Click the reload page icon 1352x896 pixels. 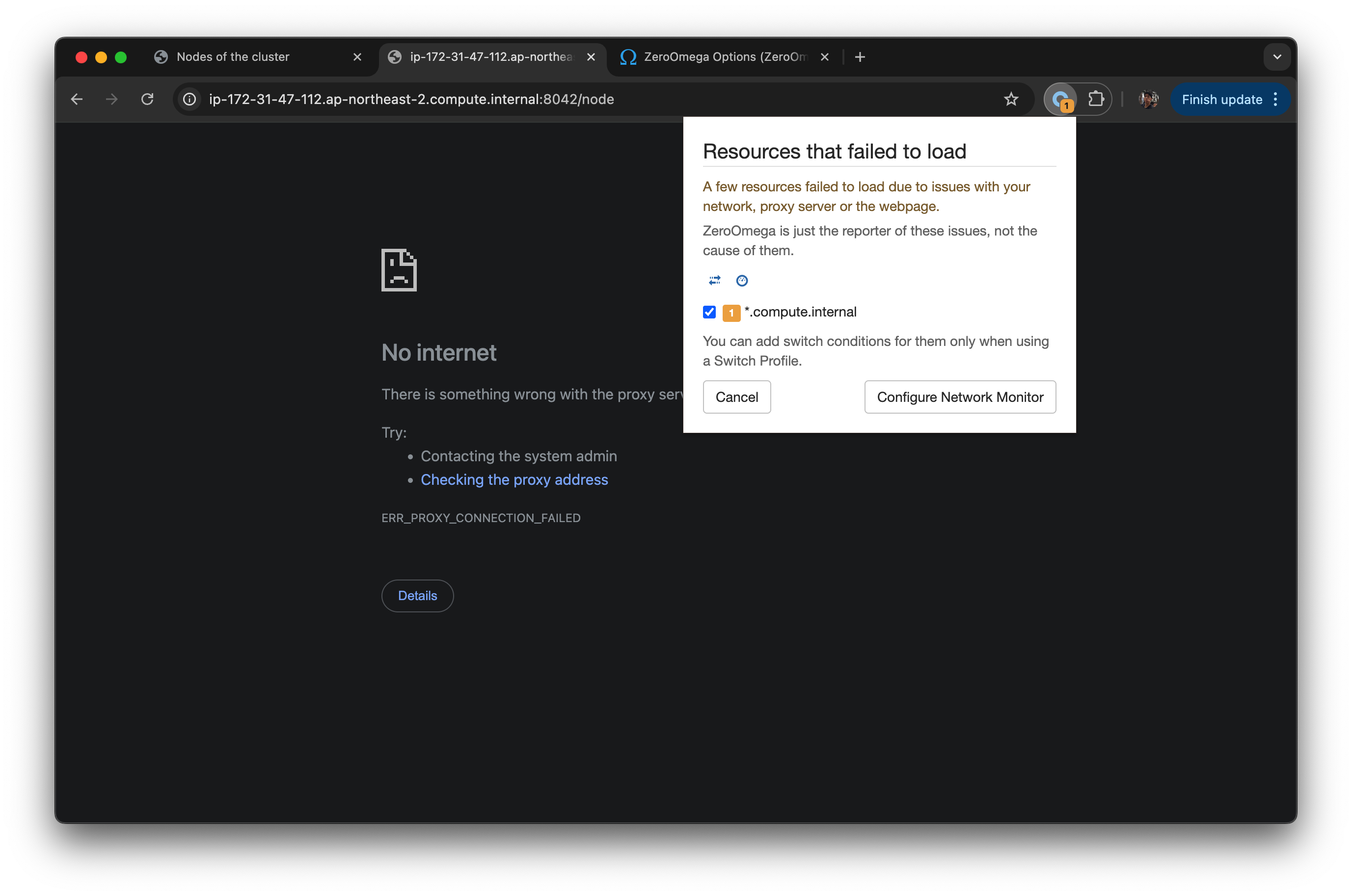[x=147, y=100]
